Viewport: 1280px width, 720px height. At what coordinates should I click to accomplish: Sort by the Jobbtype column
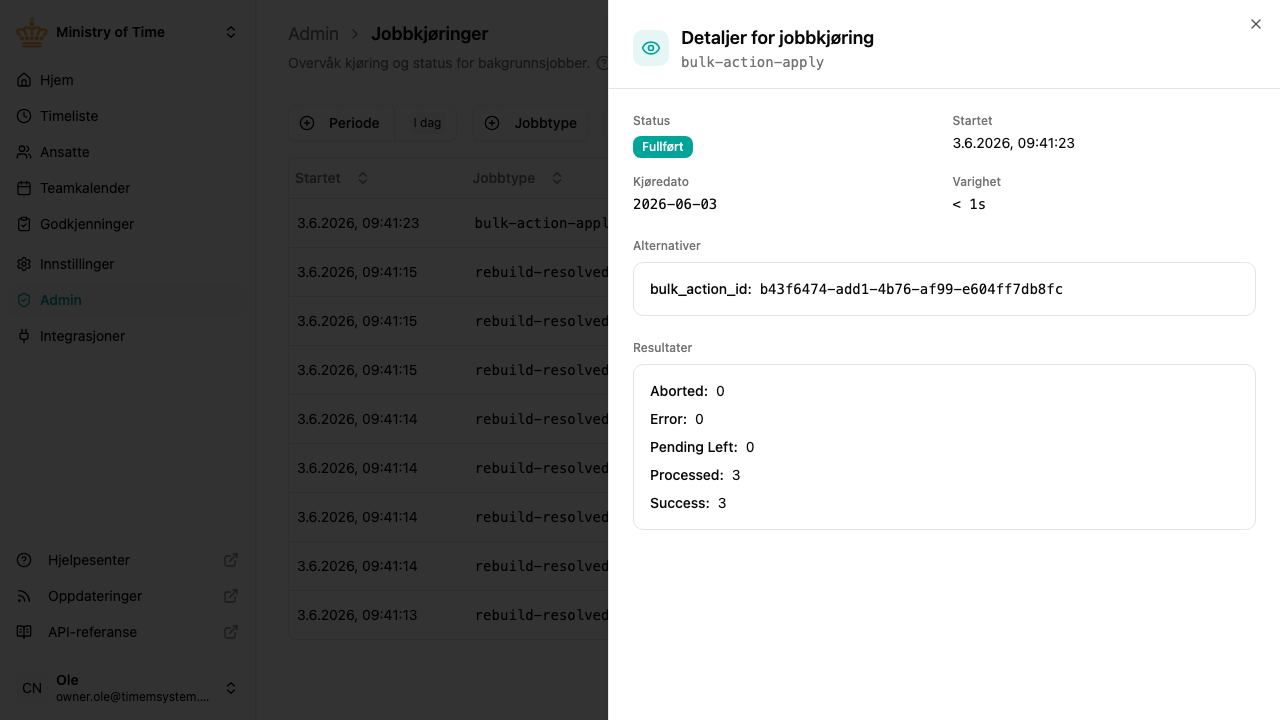pos(518,178)
